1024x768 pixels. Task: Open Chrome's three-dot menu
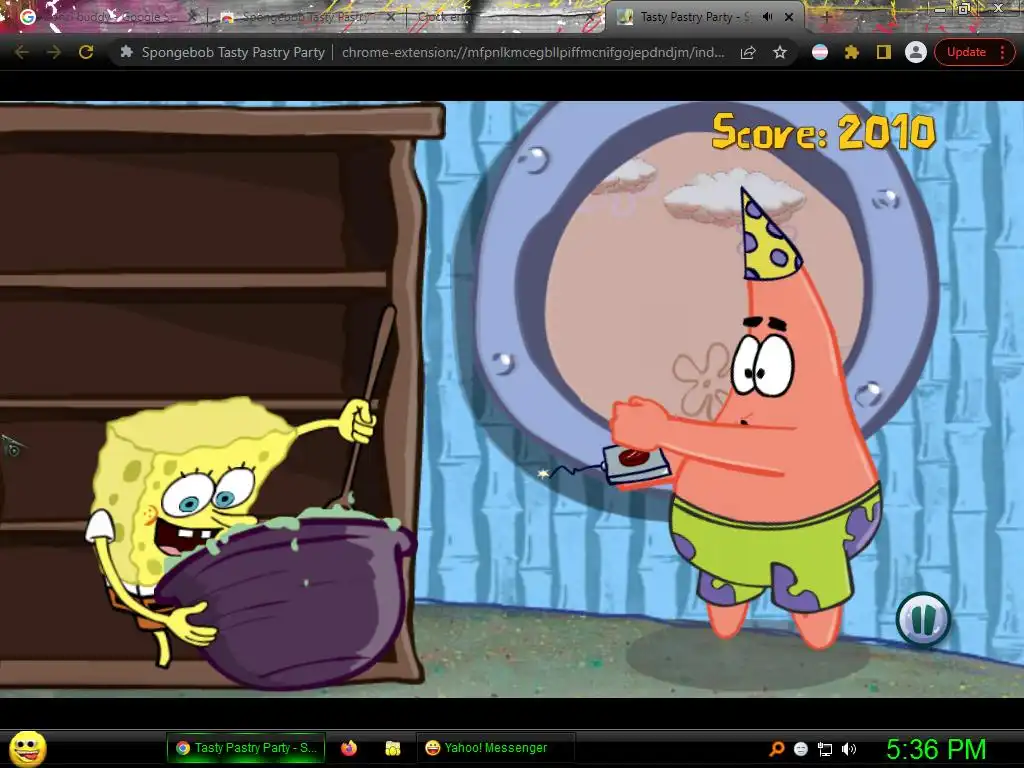pos(1002,52)
